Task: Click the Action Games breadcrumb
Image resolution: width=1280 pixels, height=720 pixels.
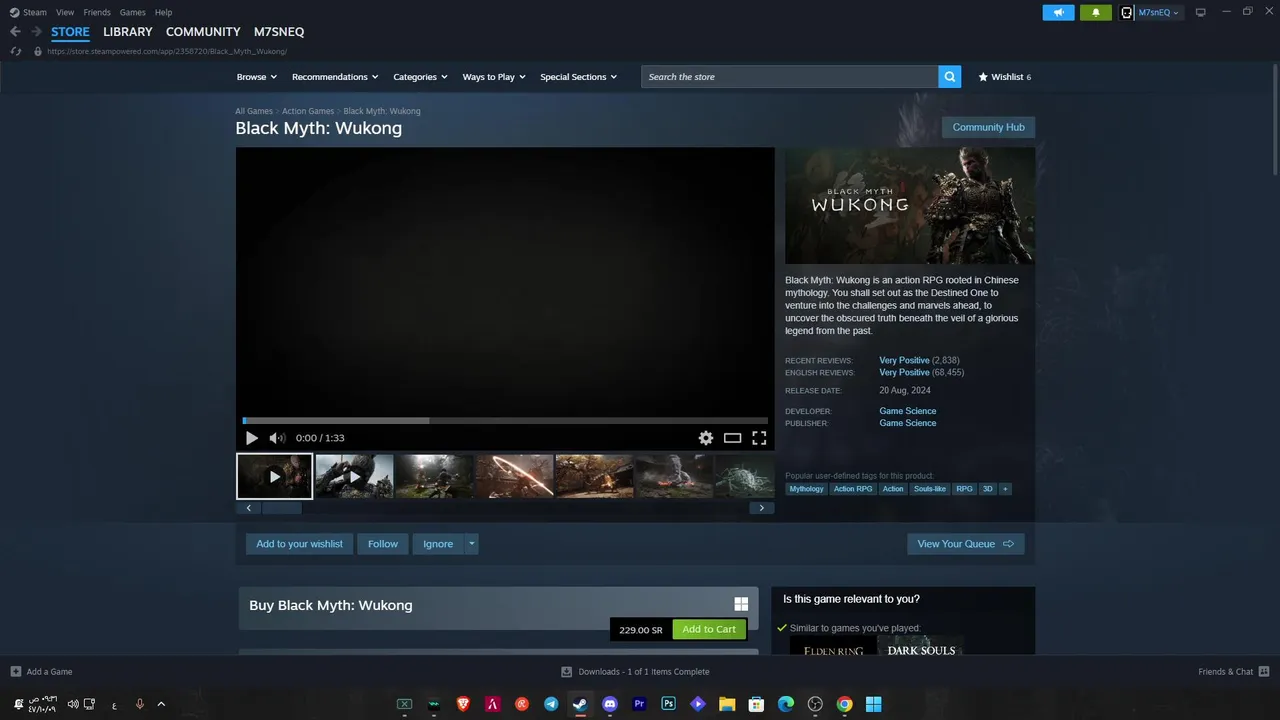Action: coord(308,111)
